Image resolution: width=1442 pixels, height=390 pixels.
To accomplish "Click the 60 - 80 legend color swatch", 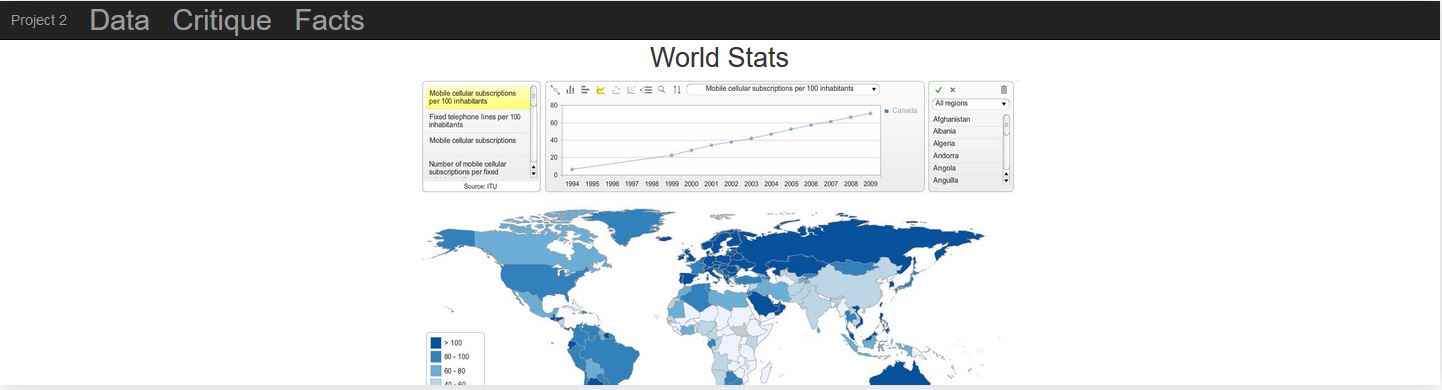I will point(436,371).
